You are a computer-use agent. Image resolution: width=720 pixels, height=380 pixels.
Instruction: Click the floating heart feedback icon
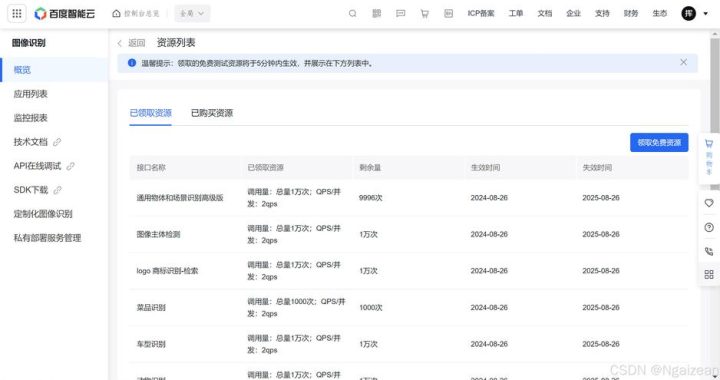click(709, 203)
